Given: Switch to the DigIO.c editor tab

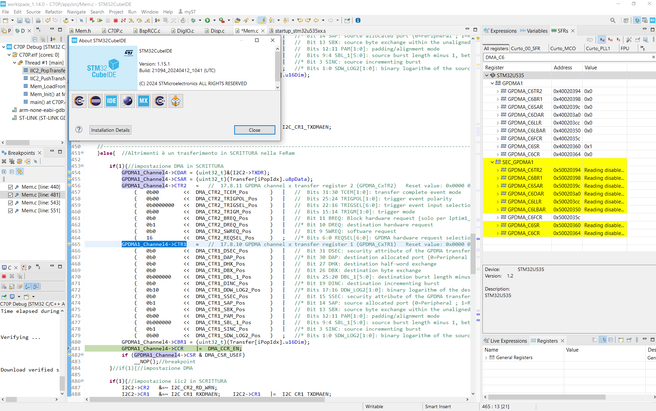Looking at the screenshot, I should [x=182, y=31].
